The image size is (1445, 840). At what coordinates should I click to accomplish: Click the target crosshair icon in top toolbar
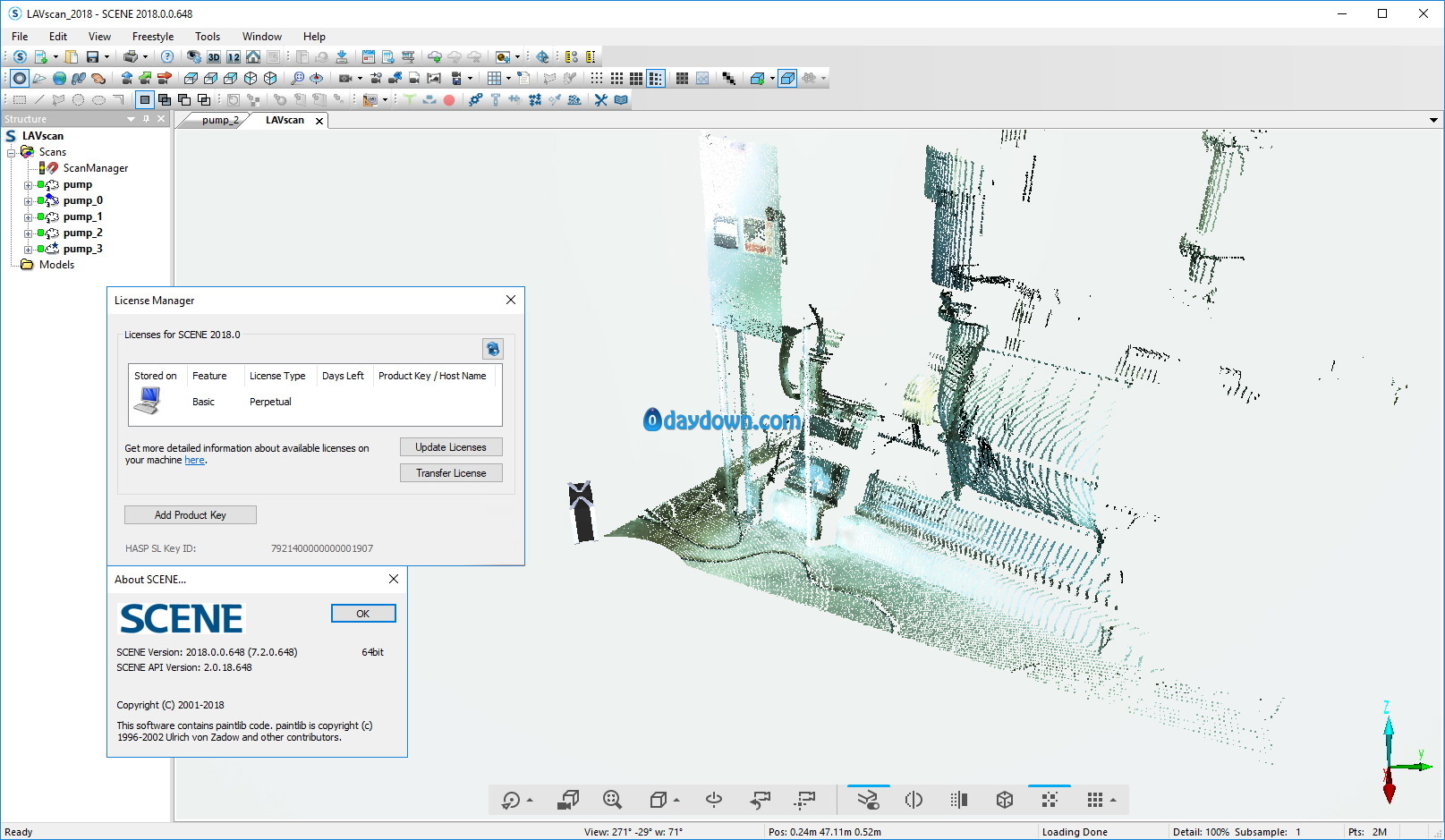(542, 56)
